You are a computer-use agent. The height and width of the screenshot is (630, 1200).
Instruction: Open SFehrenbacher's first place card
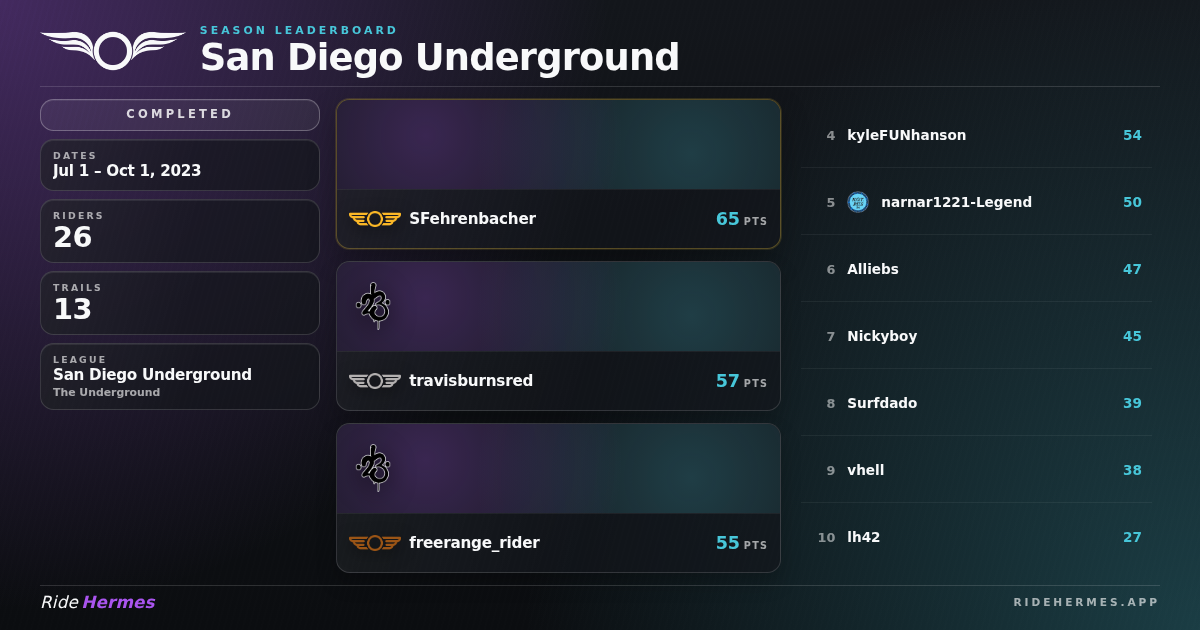point(558,174)
